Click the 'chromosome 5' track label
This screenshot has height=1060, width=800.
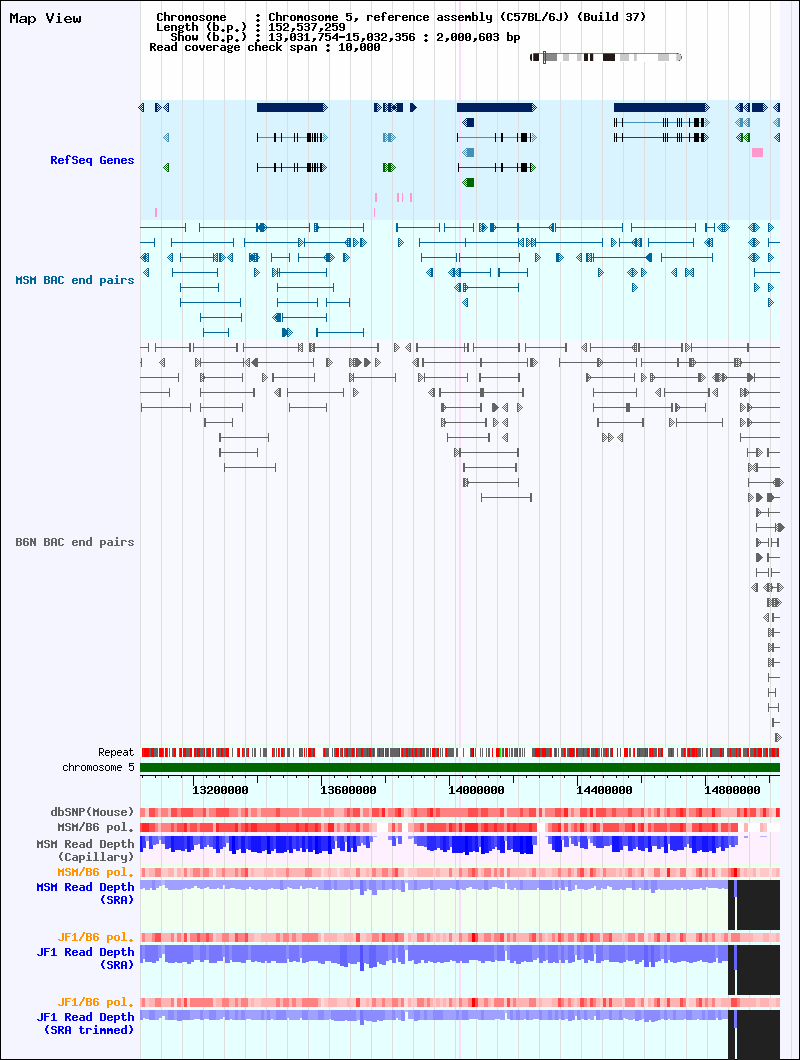[99, 767]
